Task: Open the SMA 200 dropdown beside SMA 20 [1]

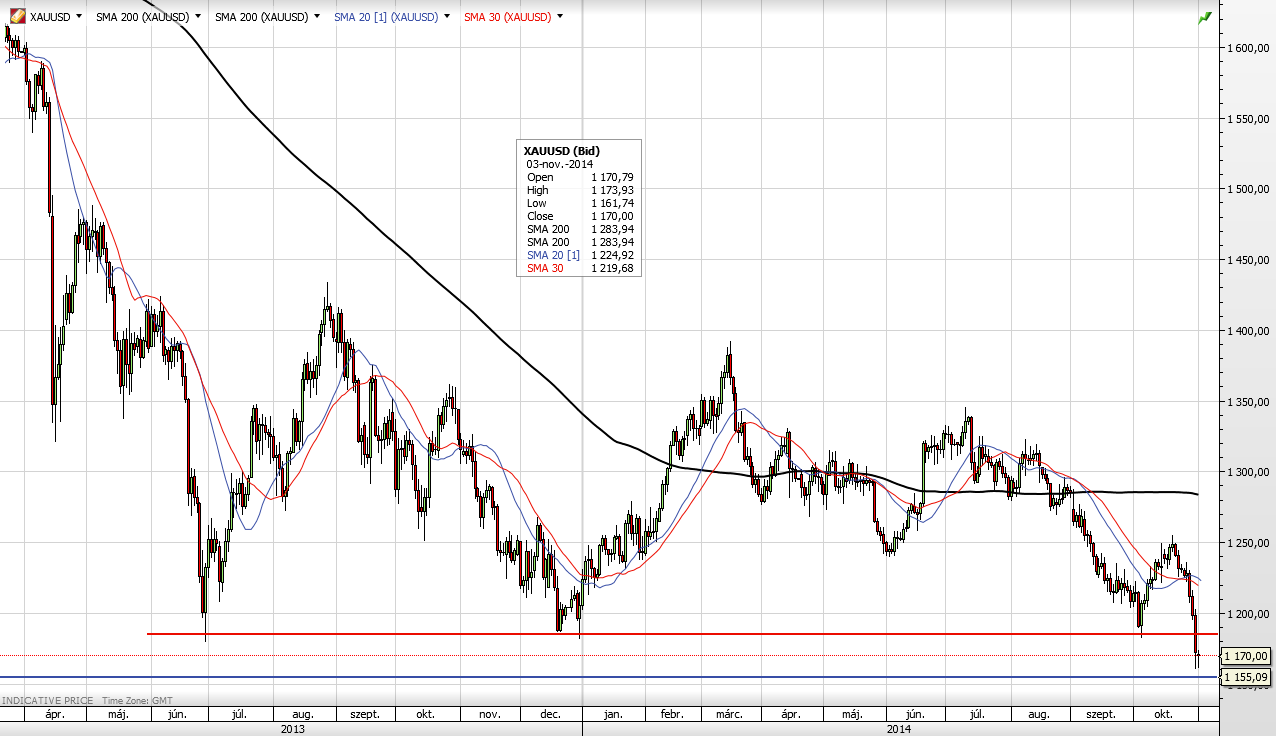Action: coord(317,17)
